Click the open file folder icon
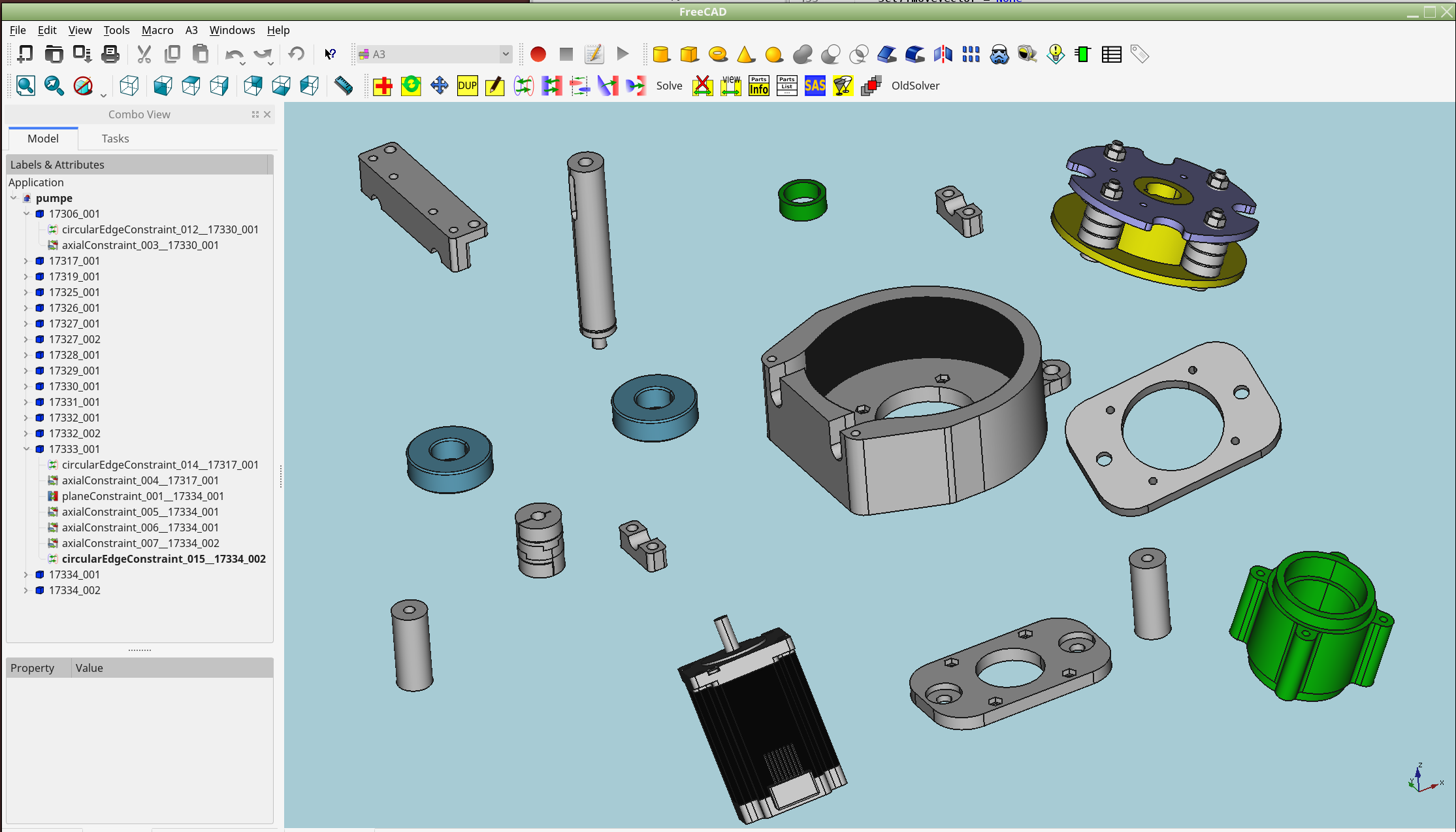 tap(54, 54)
